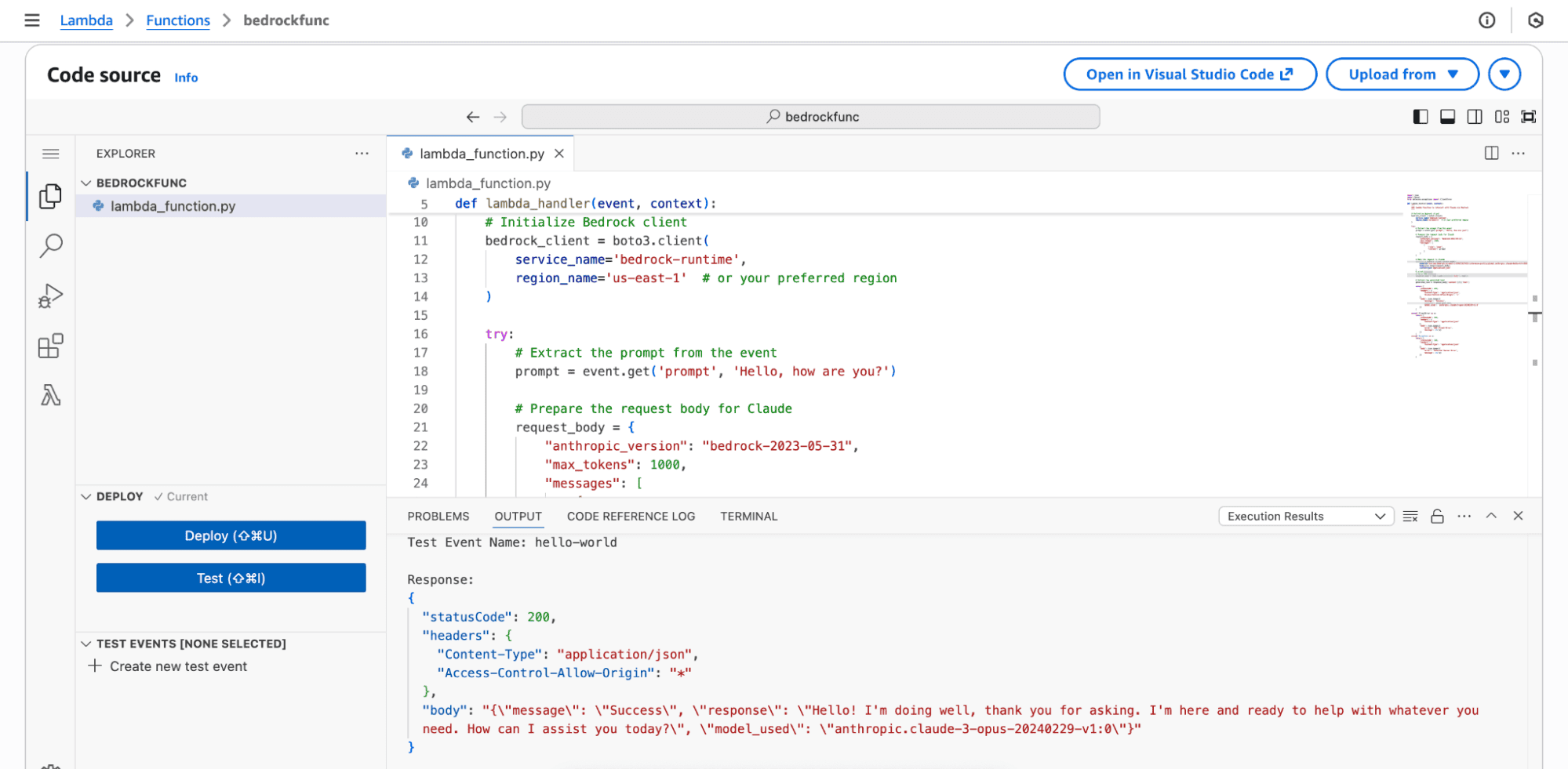The image size is (1568, 769).
Task: Enter full screen editor mode
Action: coord(1529,116)
